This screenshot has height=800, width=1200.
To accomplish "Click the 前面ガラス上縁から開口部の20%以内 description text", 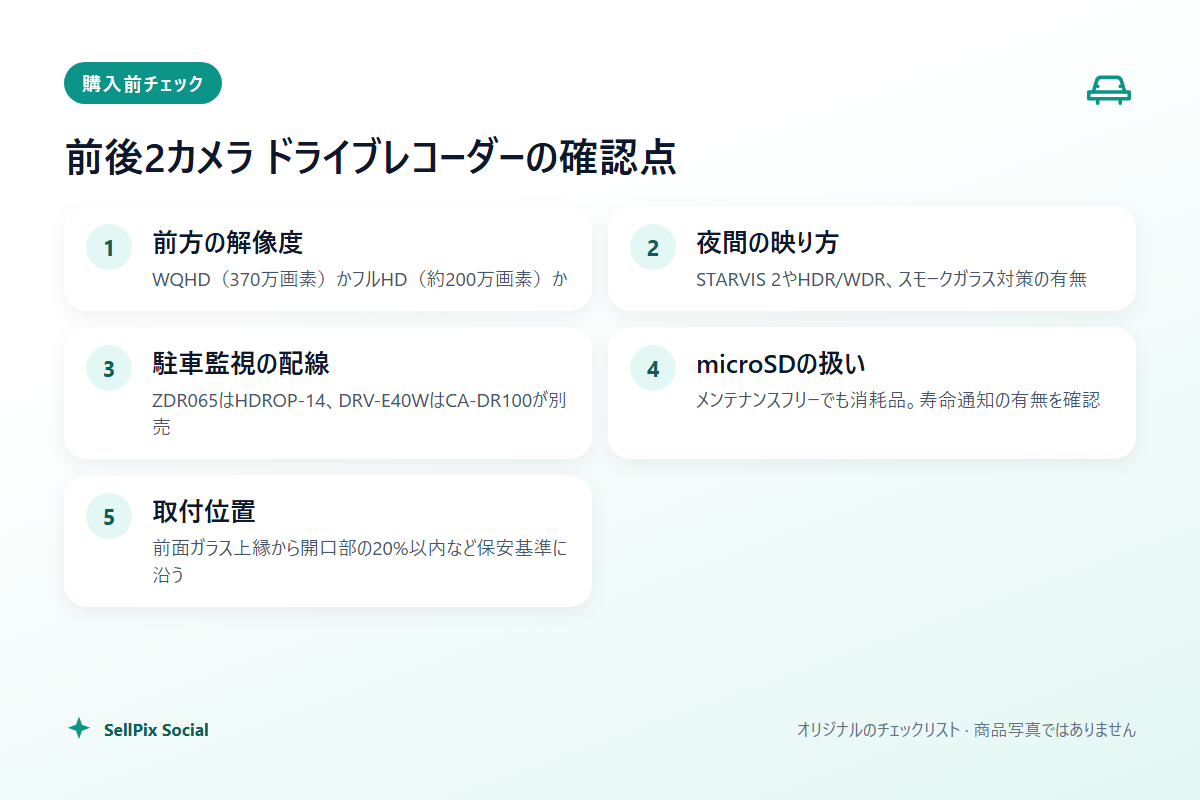I will 359,561.
